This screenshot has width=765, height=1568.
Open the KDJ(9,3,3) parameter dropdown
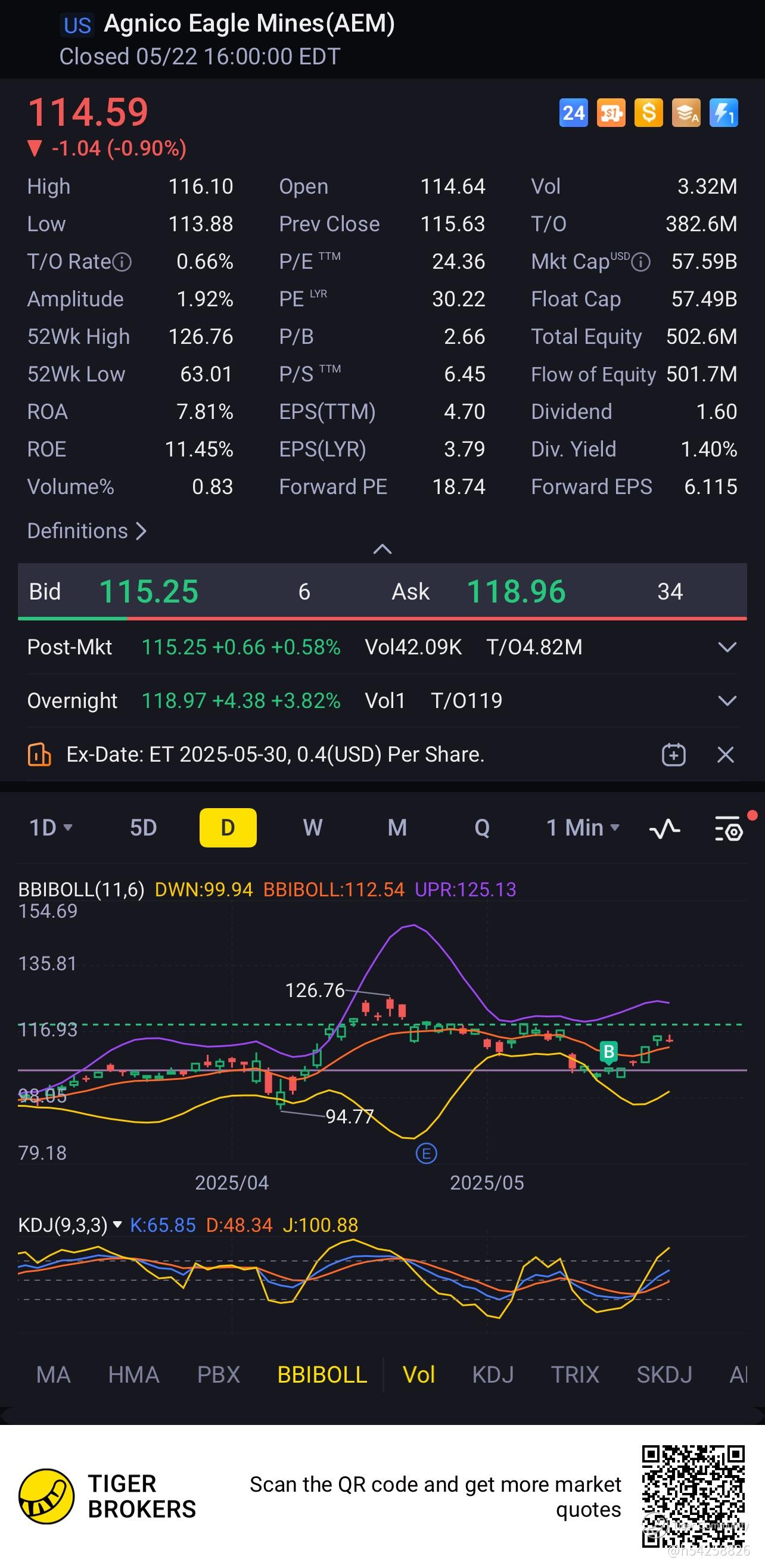(x=117, y=1224)
